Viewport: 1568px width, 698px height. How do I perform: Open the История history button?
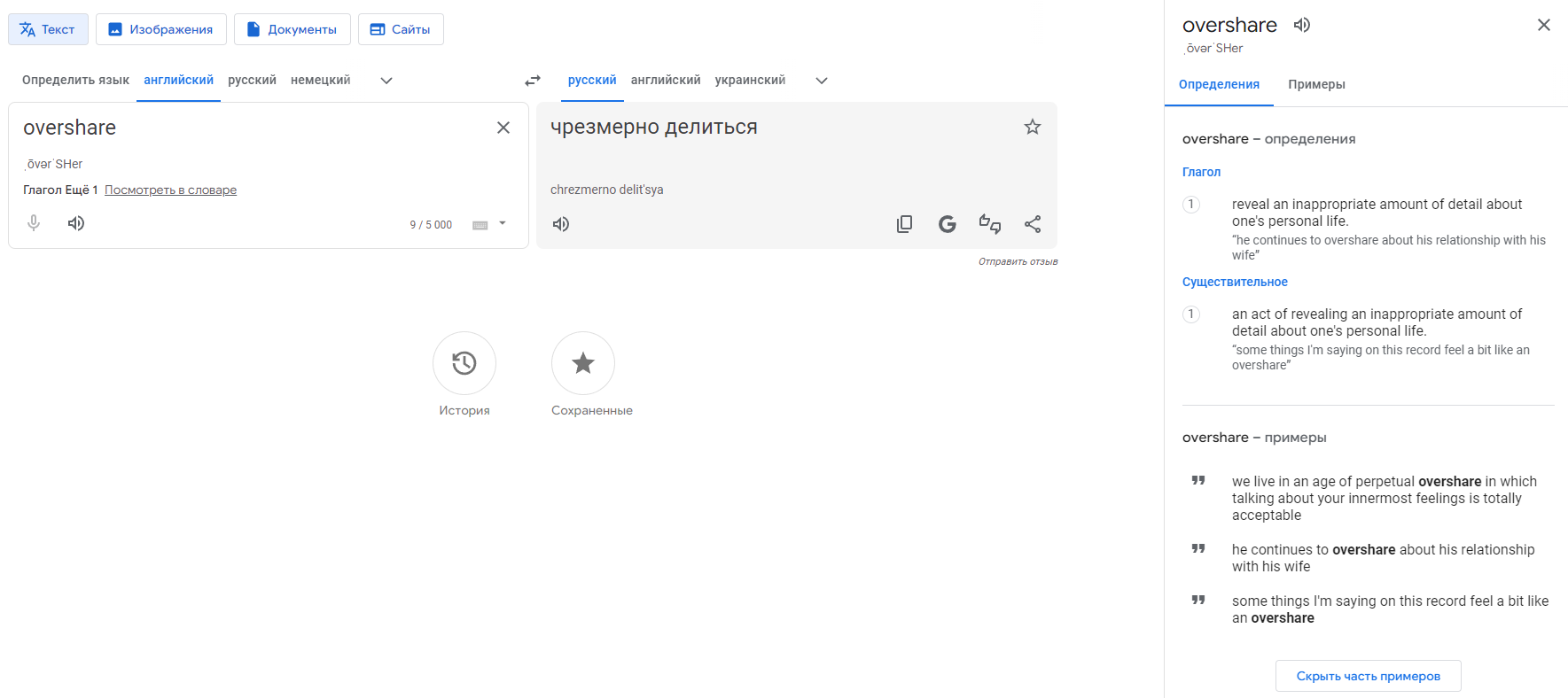[464, 363]
